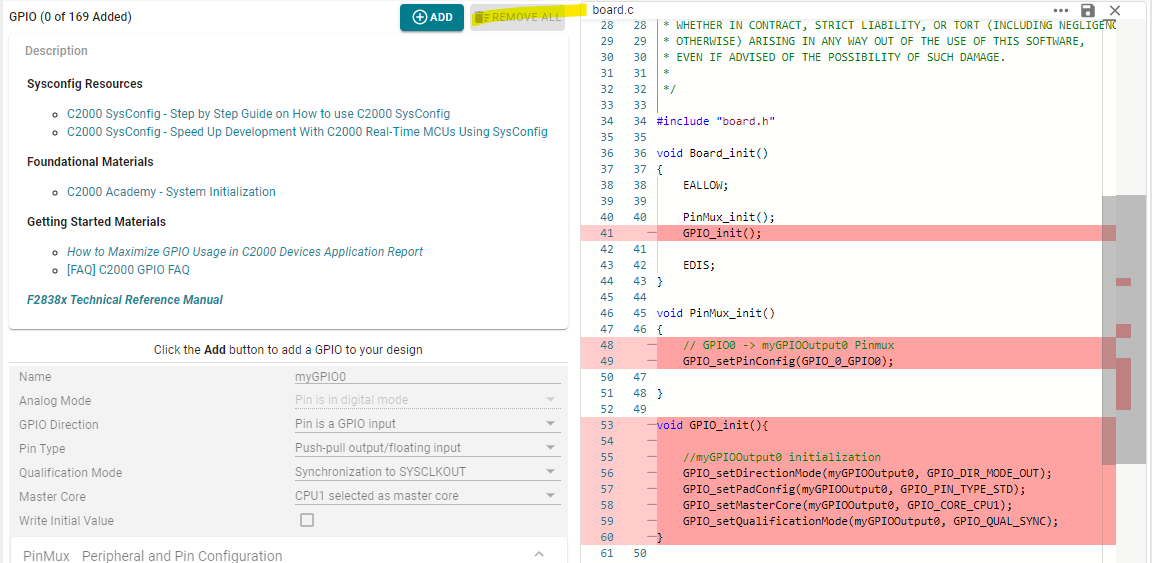This screenshot has height=563, width=1152.
Task: Click the void PinMux_init() definition line
Action: coord(716,313)
